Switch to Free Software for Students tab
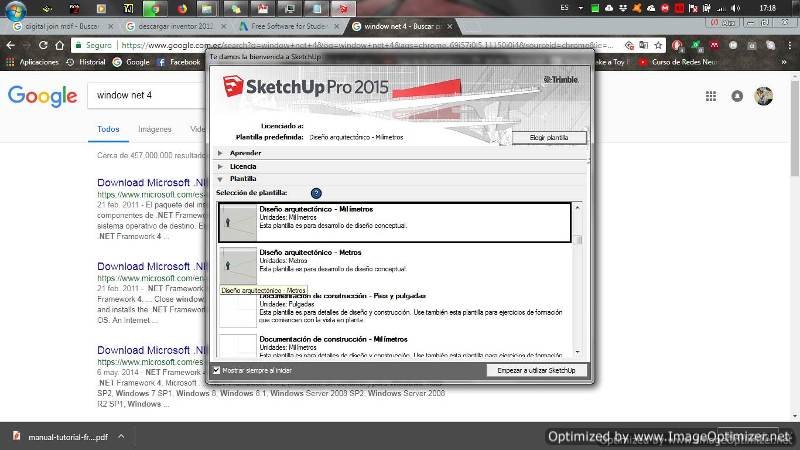 tap(289, 26)
